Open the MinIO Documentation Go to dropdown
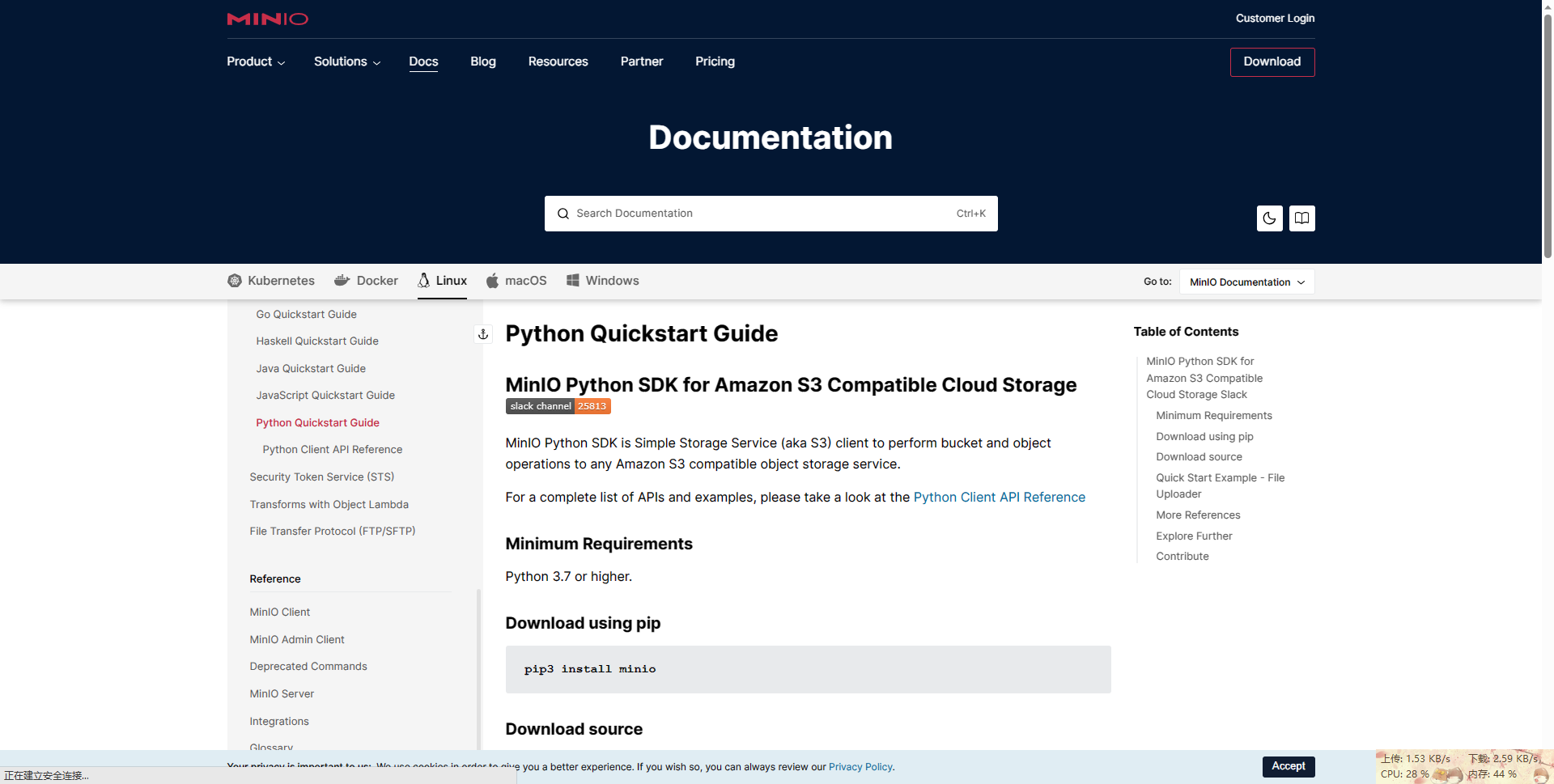The width and height of the screenshot is (1554, 784). [x=1246, y=282]
